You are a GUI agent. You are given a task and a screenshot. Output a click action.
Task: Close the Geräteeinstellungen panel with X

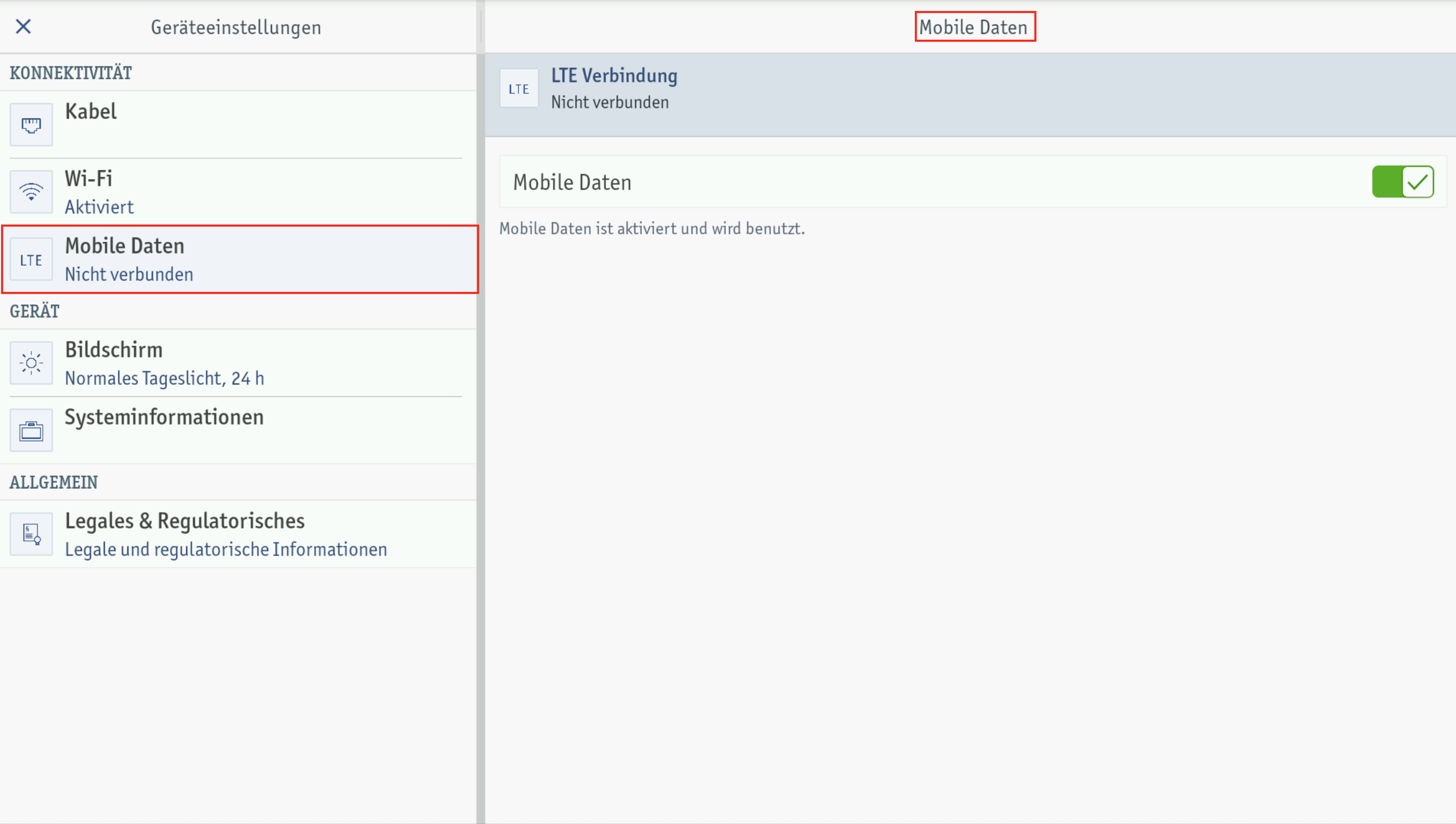pos(23,27)
